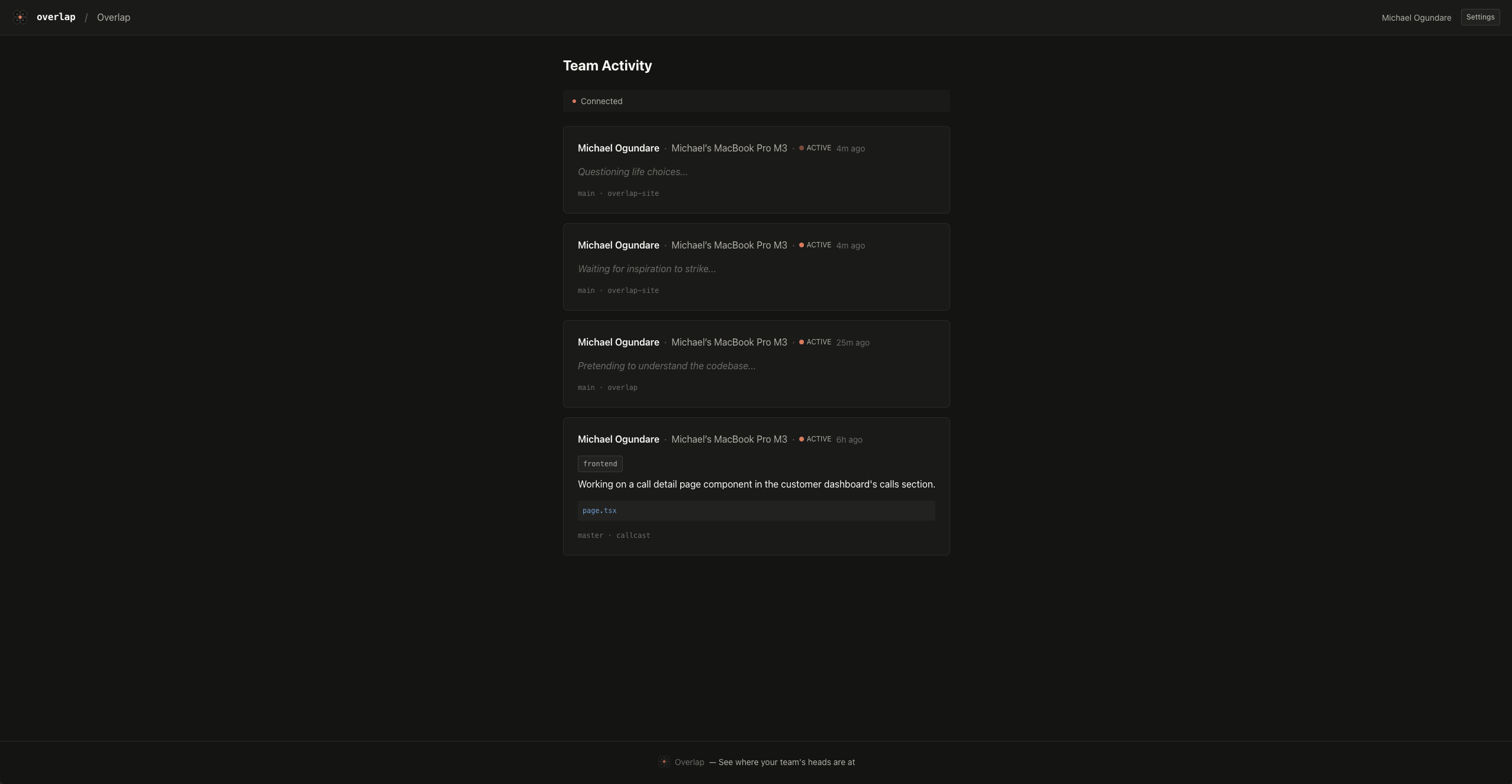1512x784 pixels.
Task: Click Michael Ogundare in the top header bar
Action: (x=1416, y=17)
